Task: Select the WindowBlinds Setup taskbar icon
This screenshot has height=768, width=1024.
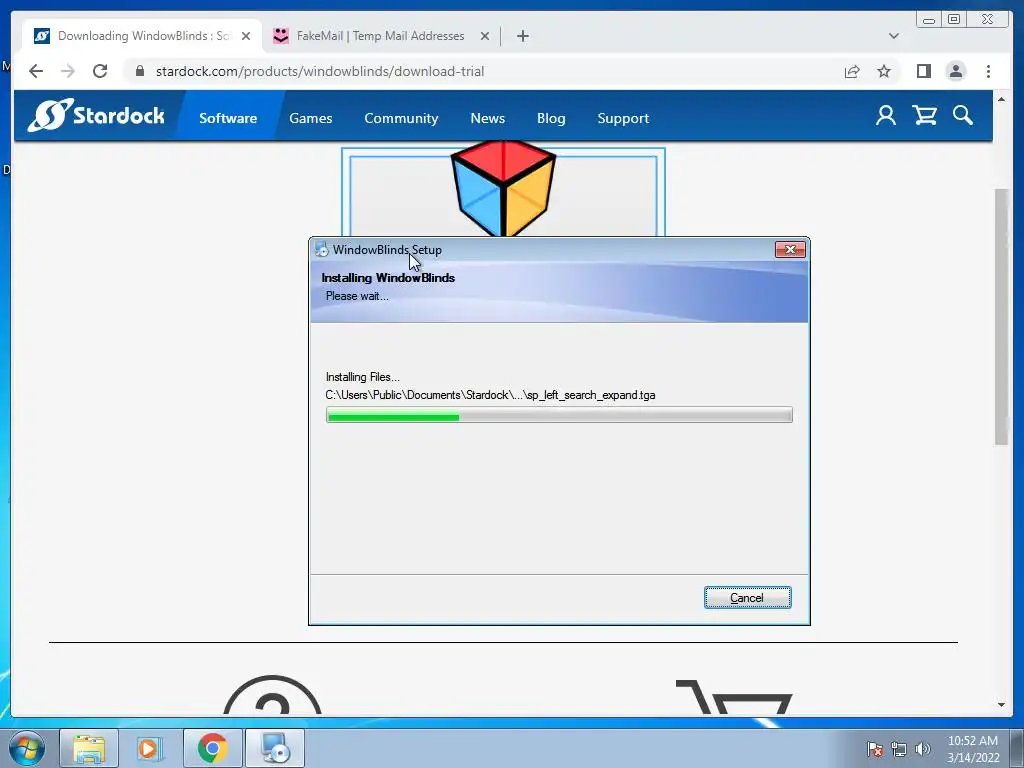Action: 275,748
